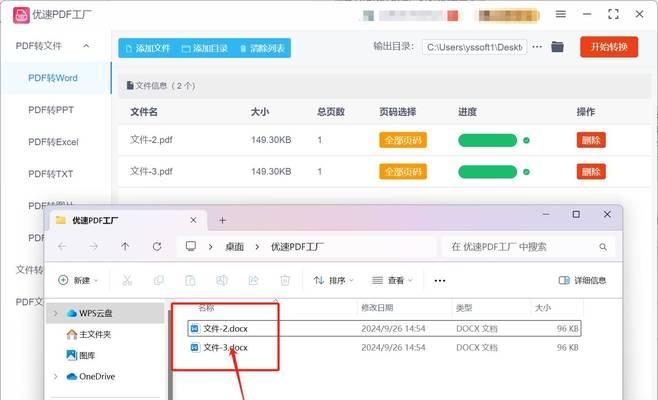Viewport: 658px width, 400px height.
Task: Click the three dots beside output path
Action: [537, 47]
